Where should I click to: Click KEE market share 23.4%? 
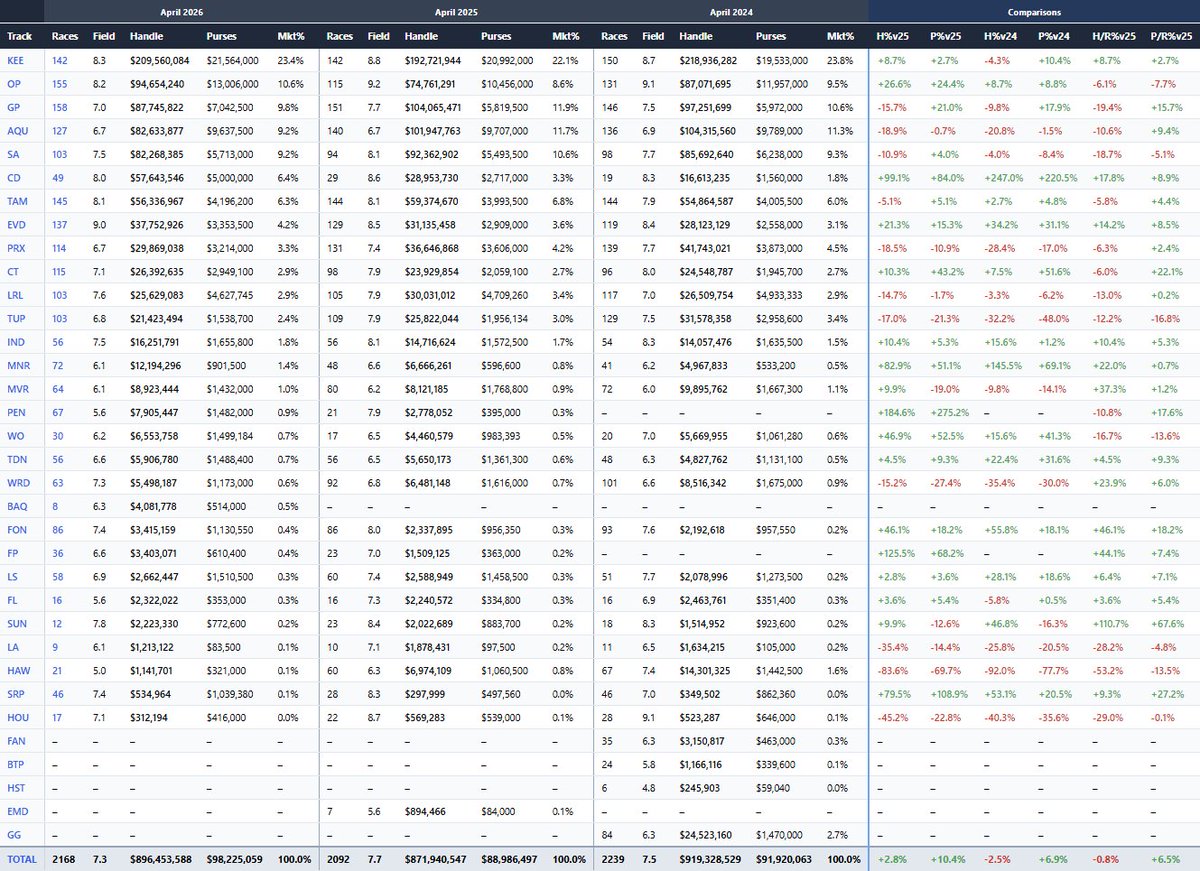click(290, 61)
